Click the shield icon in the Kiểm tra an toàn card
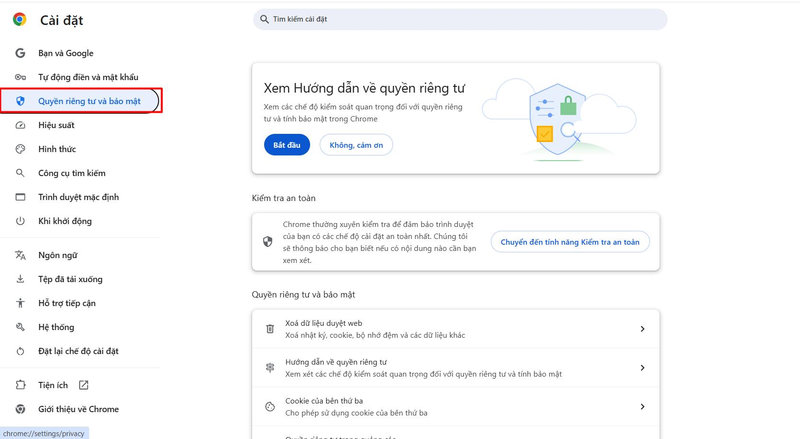 pyautogui.click(x=267, y=241)
